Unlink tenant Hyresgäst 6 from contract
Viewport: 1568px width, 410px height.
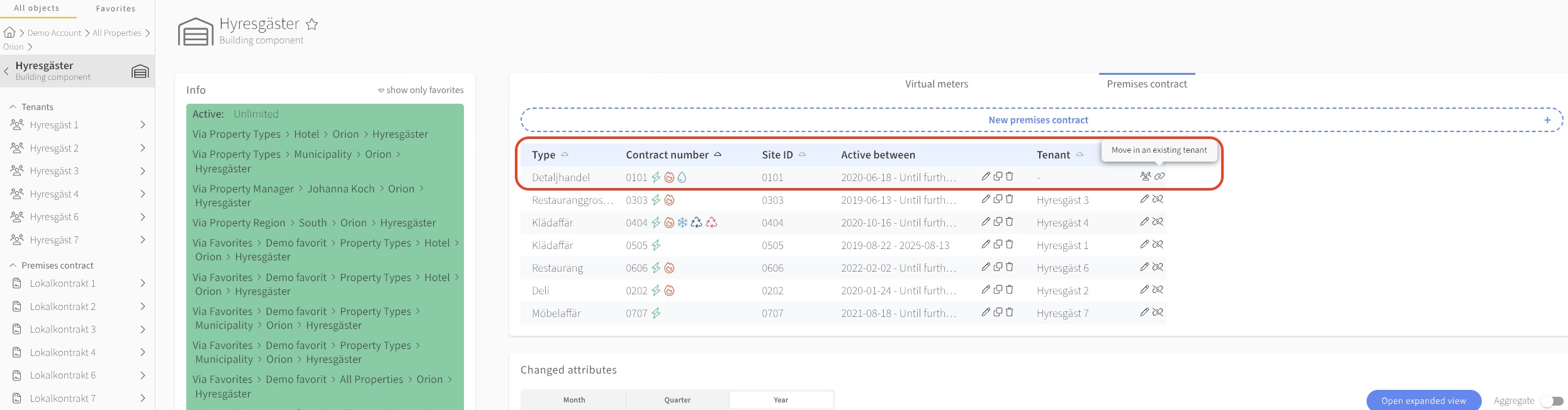click(x=1158, y=267)
